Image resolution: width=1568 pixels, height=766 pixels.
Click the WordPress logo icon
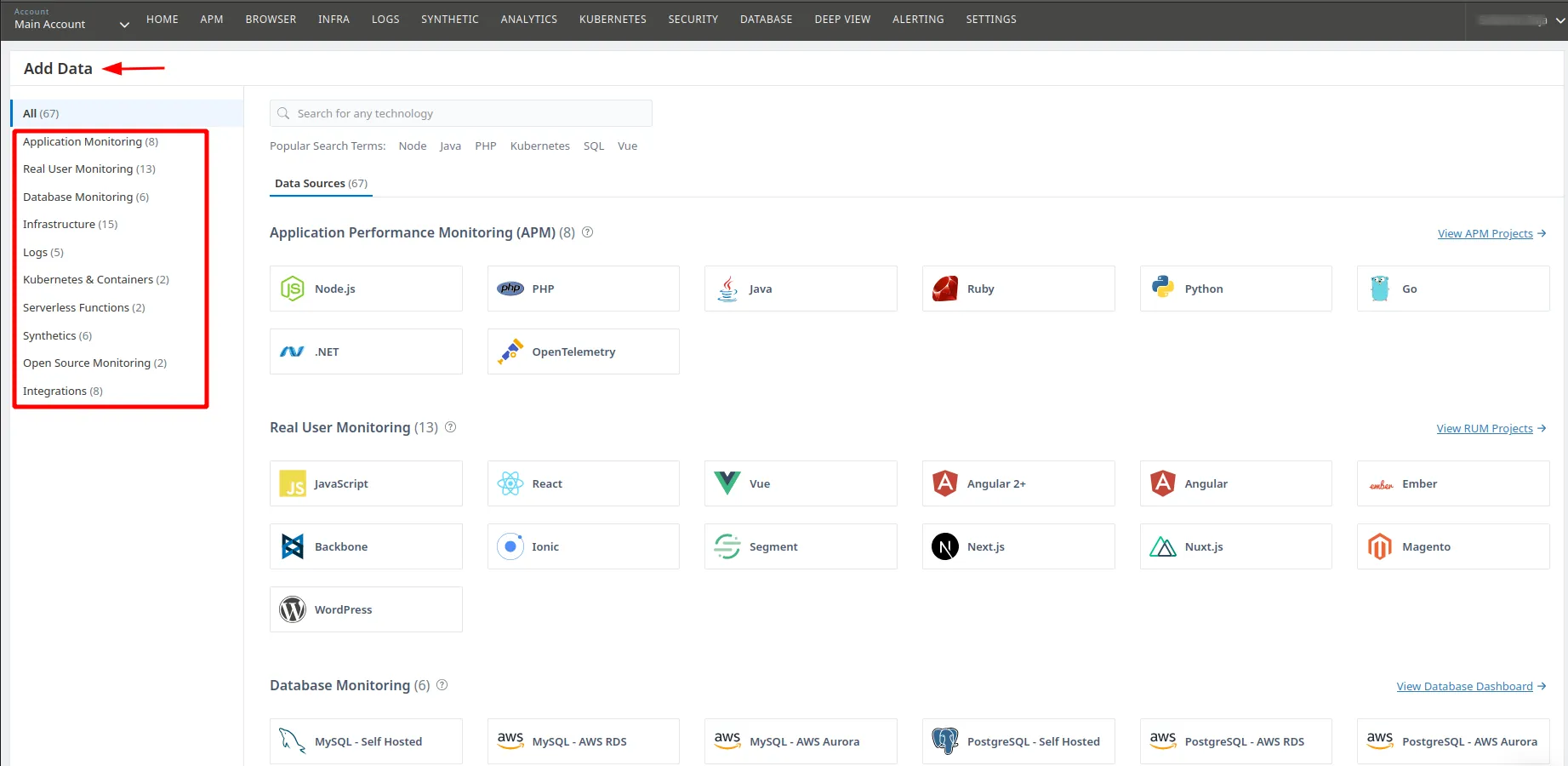(x=293, y=609)
